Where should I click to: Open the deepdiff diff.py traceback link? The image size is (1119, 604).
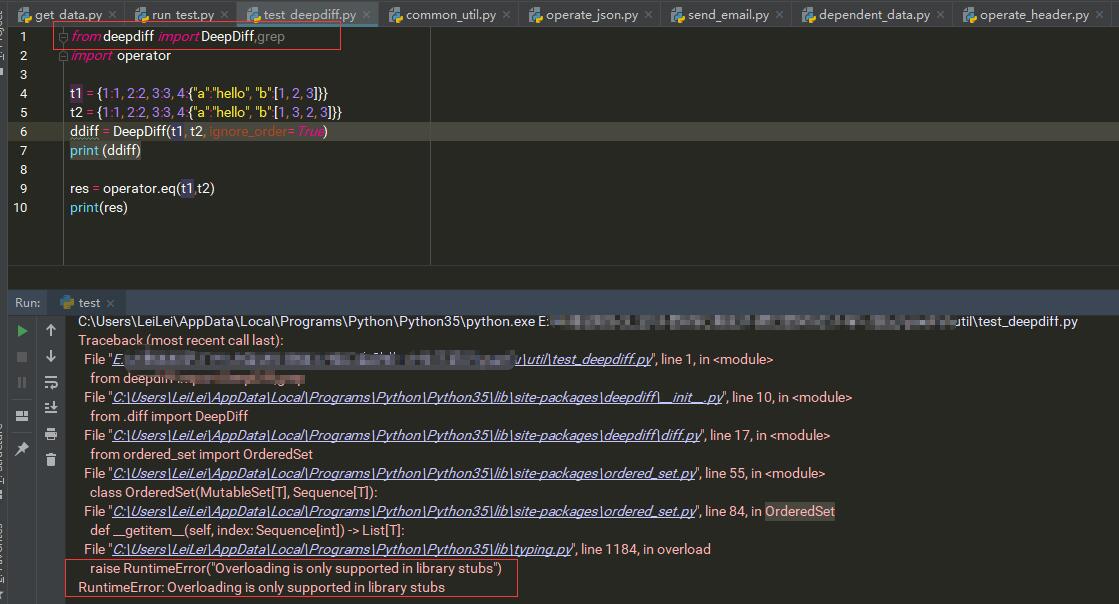407,436
